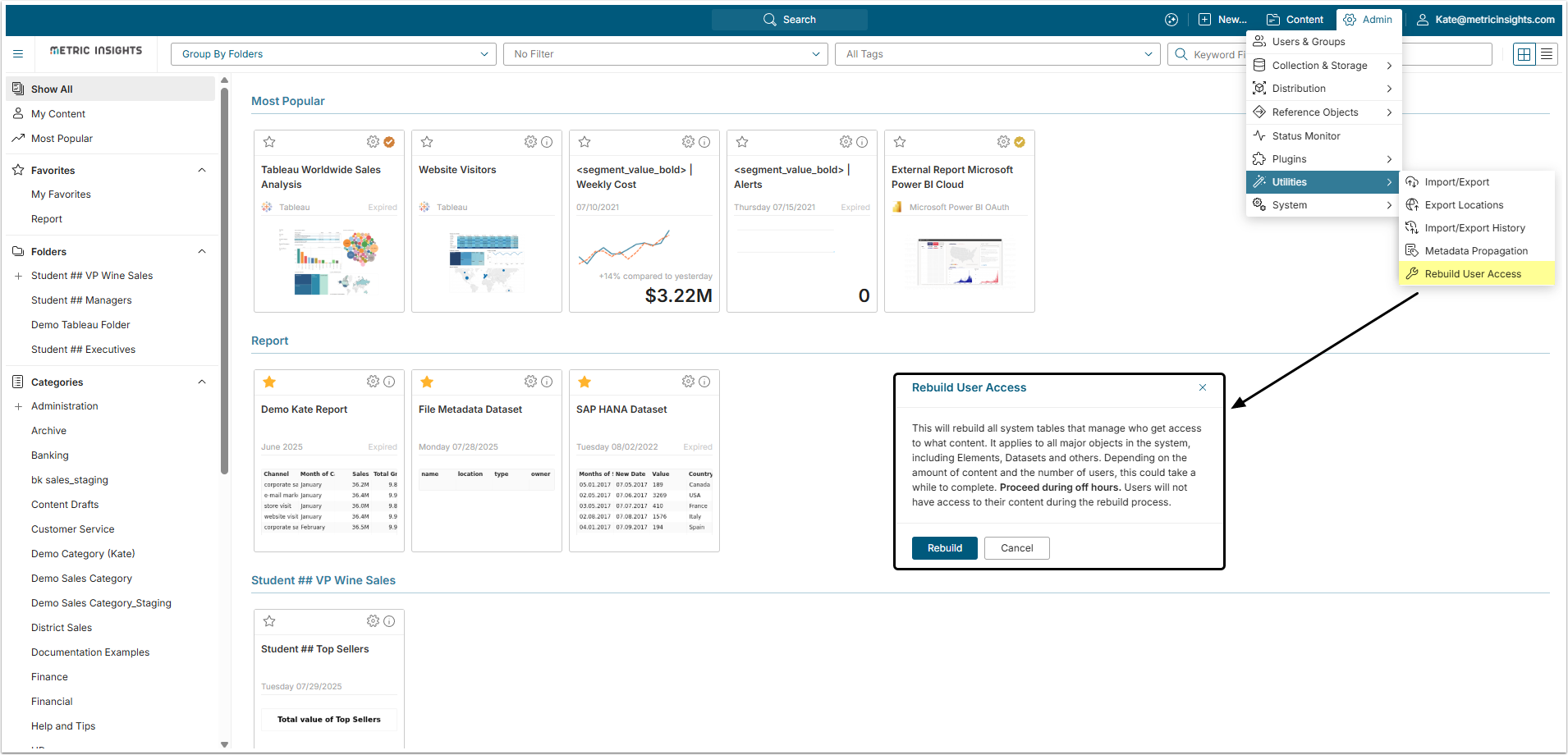Open the Tableau Worldwide Sales Analysis thumbnail
This screenshot has width=1568, height=755.
(328, 263)
